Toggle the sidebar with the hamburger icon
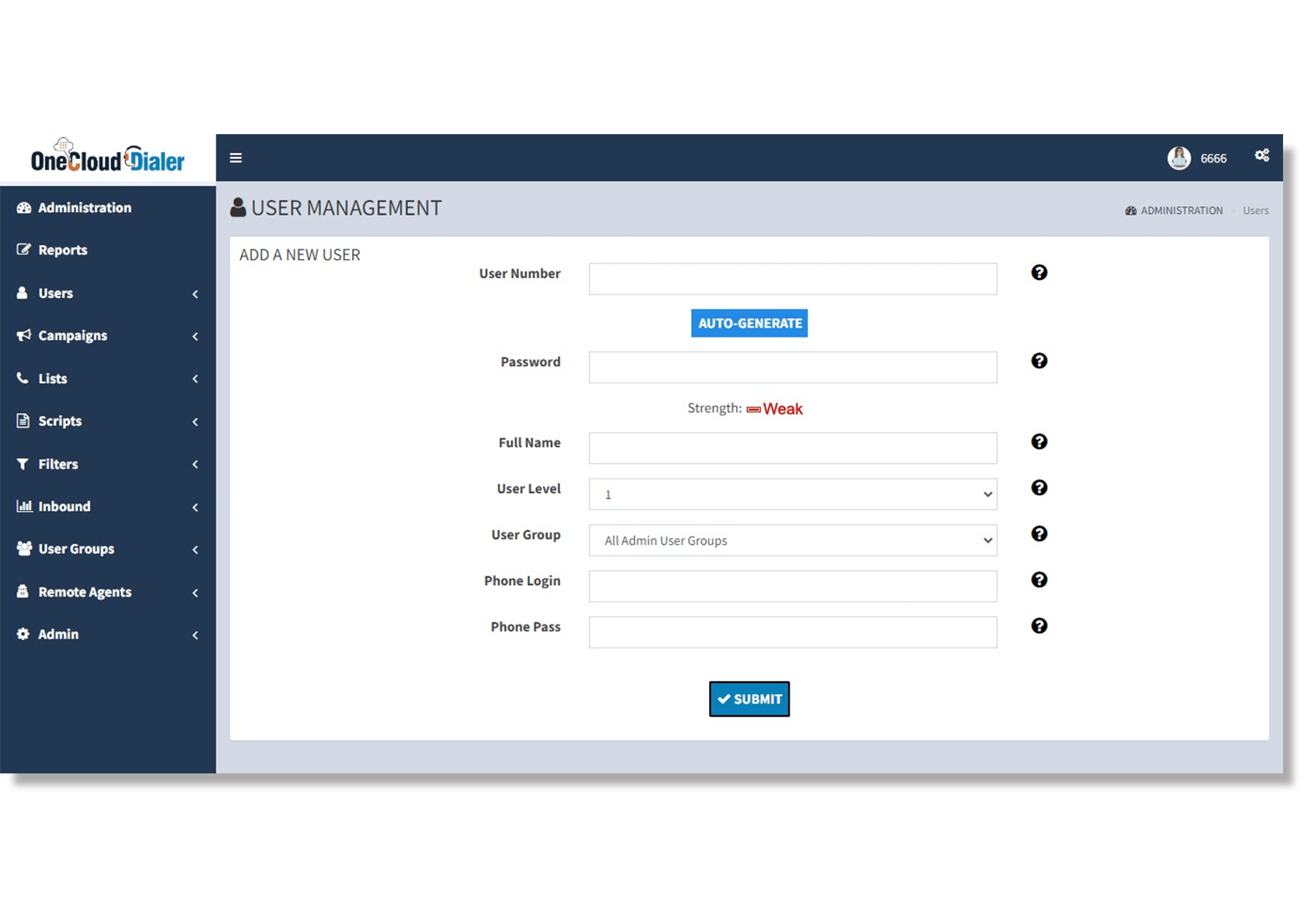Viewport: 1316px width, 924px height. coord(235,157)
